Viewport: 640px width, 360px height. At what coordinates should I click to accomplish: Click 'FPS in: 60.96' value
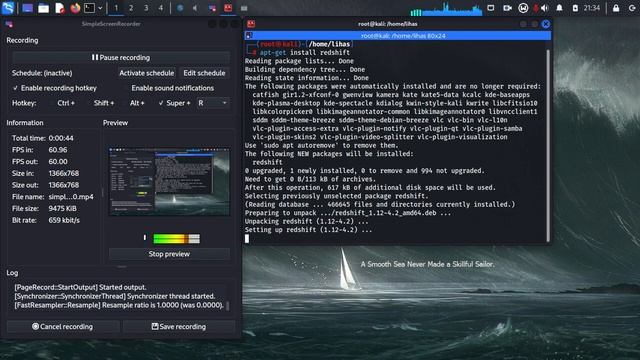coord(58,150)
